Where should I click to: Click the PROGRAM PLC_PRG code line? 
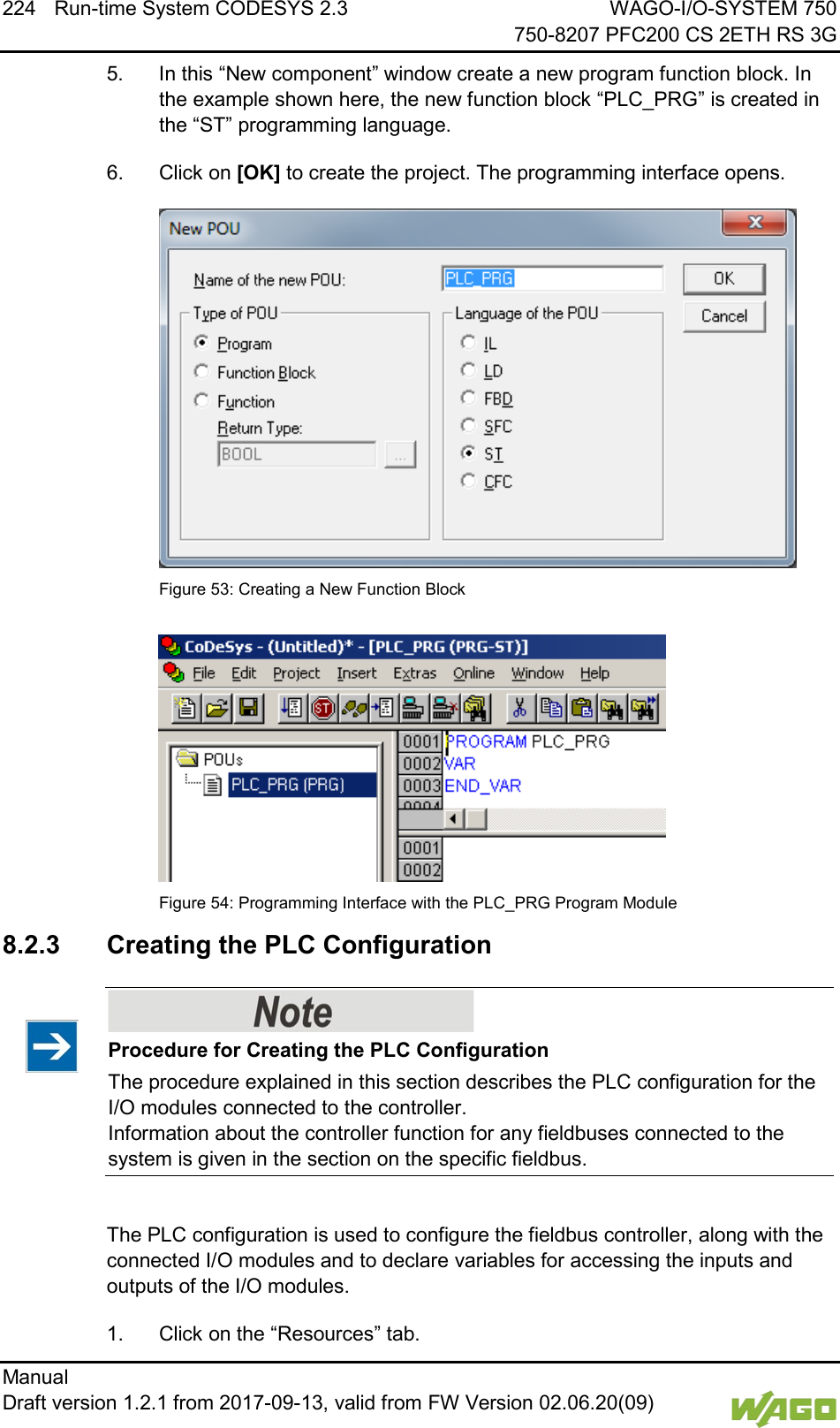coord(528,741)
